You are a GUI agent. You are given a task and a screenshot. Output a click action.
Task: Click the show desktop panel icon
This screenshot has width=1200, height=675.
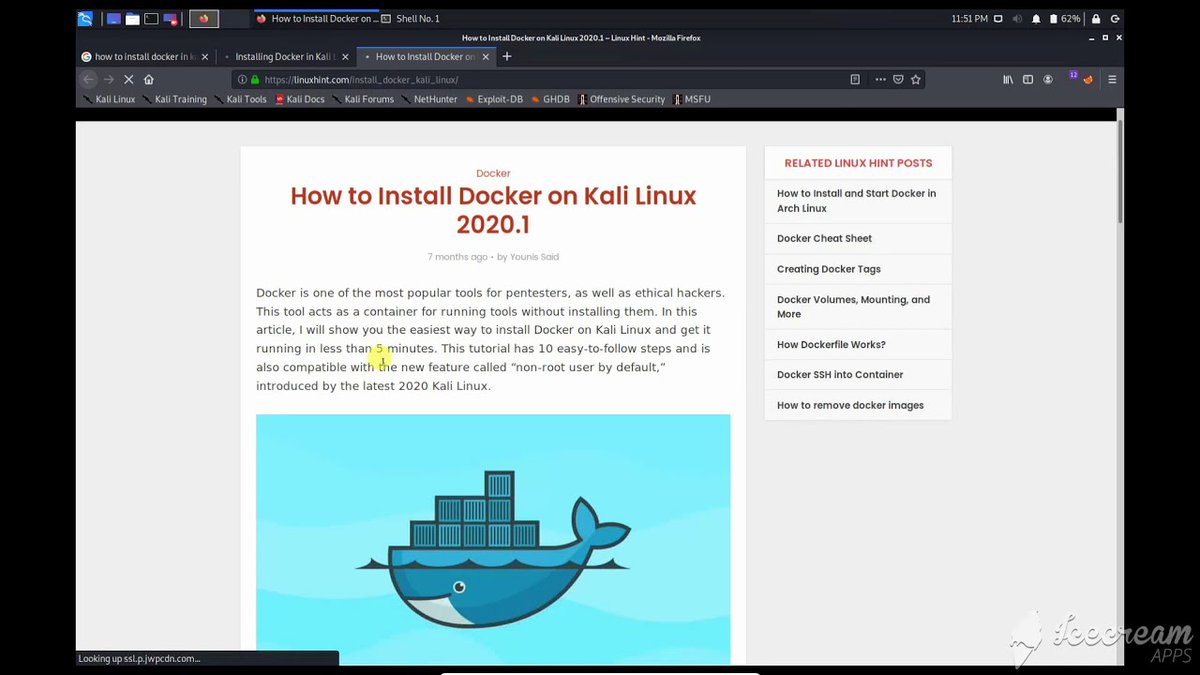click(x=113, y=18)
